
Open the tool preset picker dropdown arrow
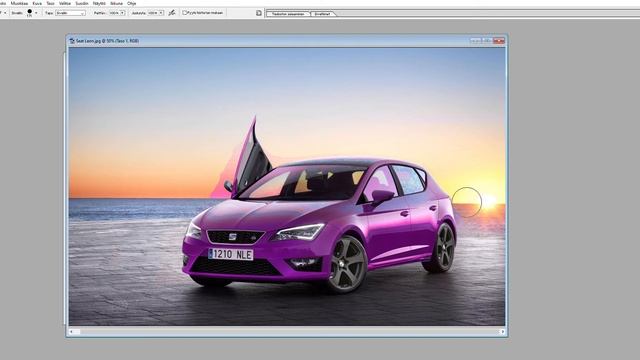pos(5,13)
